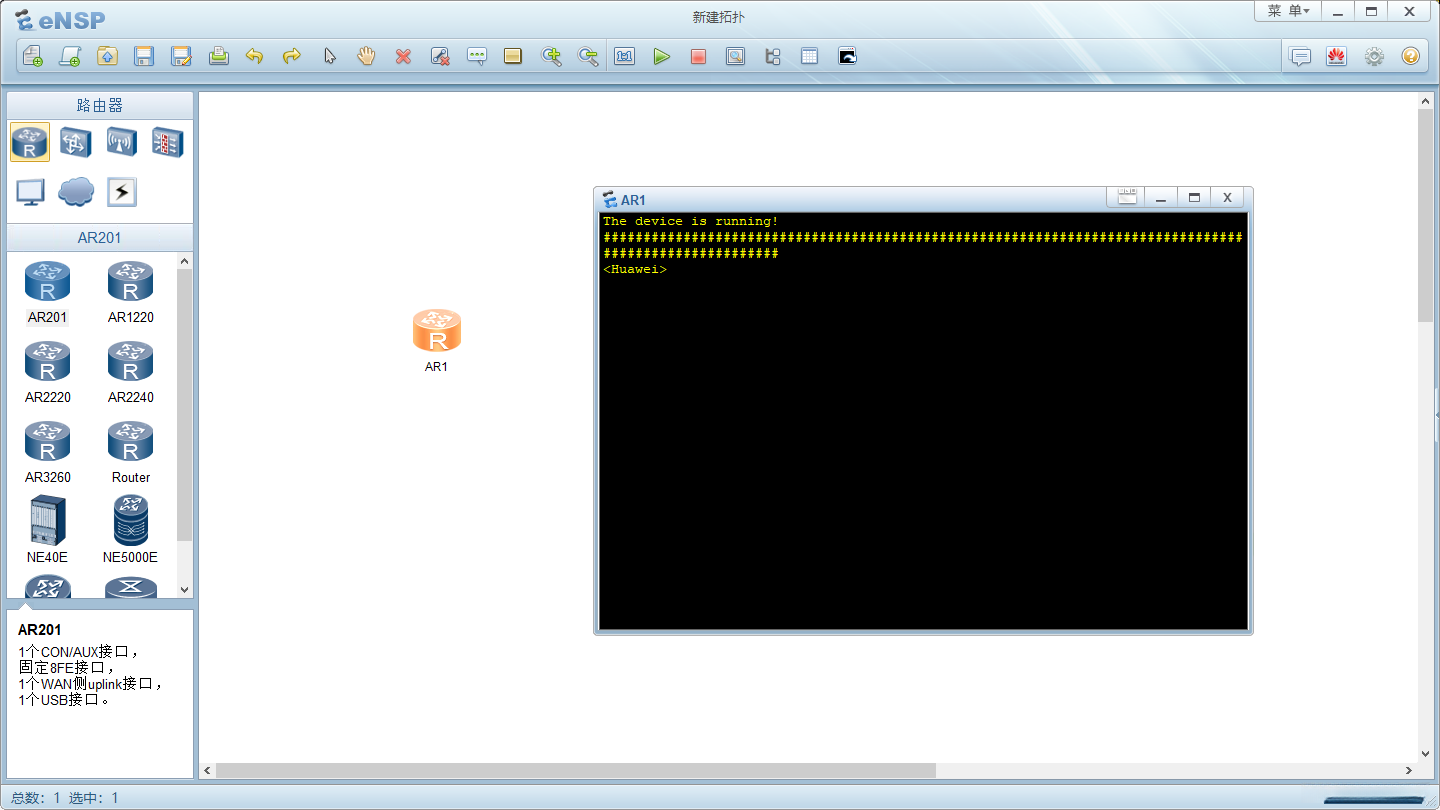Click the red X delete tool
This screenshot has width=1440, height=810.
403,56
